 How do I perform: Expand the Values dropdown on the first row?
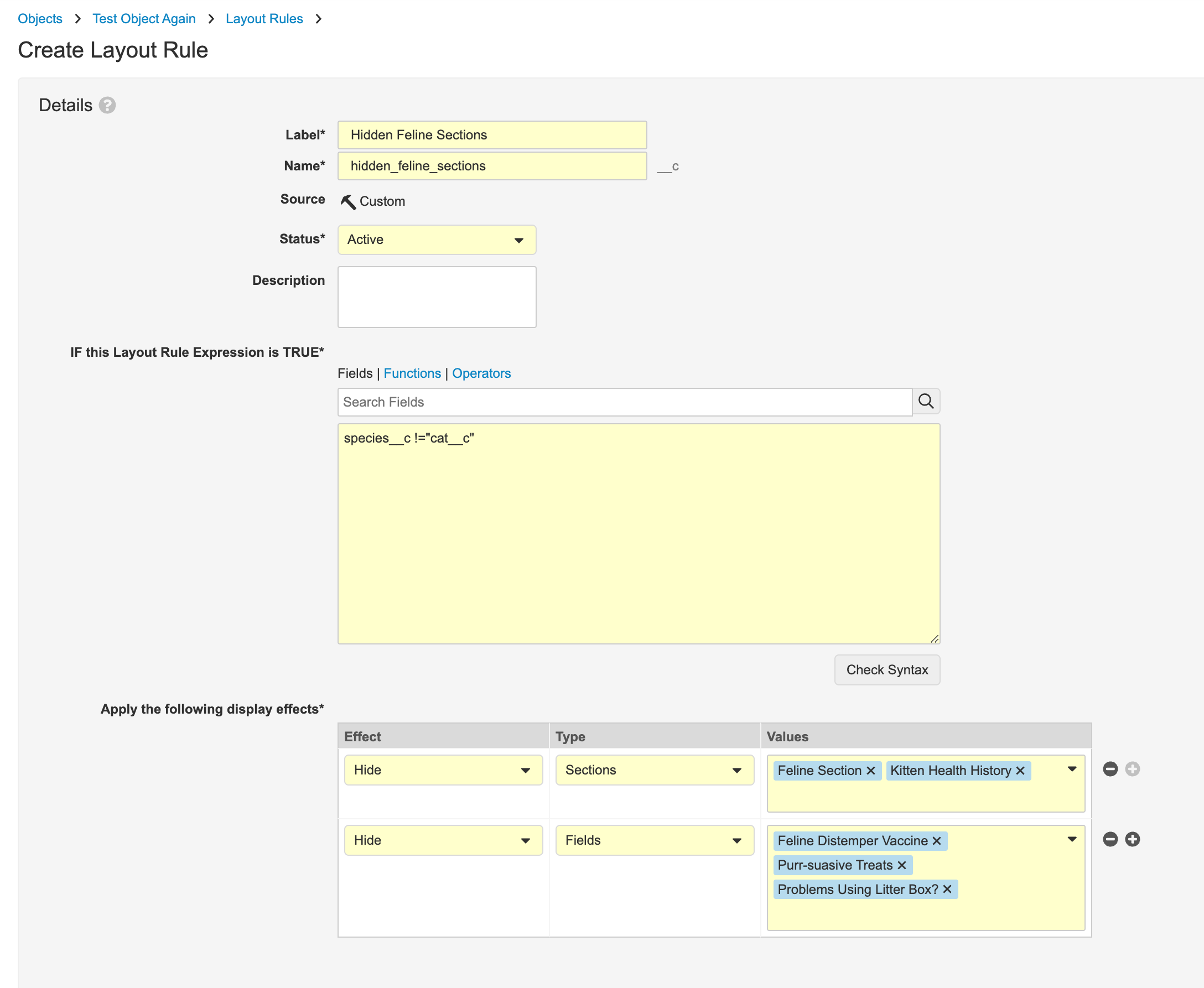click(x=1072, y=768)
